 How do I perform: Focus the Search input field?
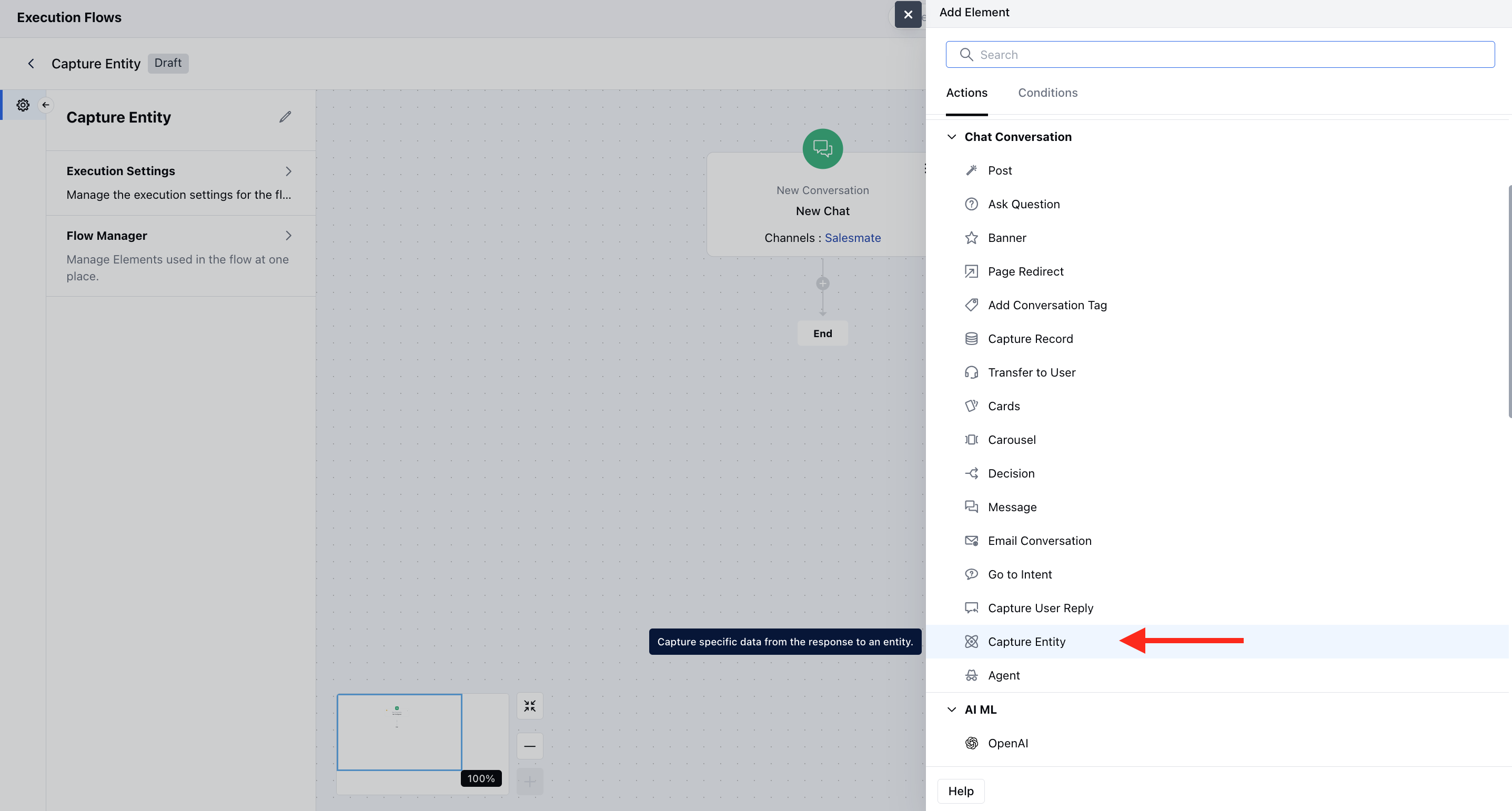1219,55
